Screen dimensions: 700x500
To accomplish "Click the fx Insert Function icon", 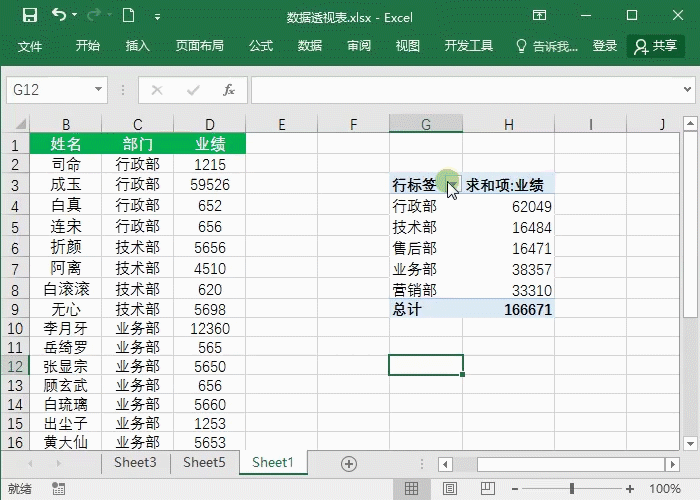I will 228,90.
